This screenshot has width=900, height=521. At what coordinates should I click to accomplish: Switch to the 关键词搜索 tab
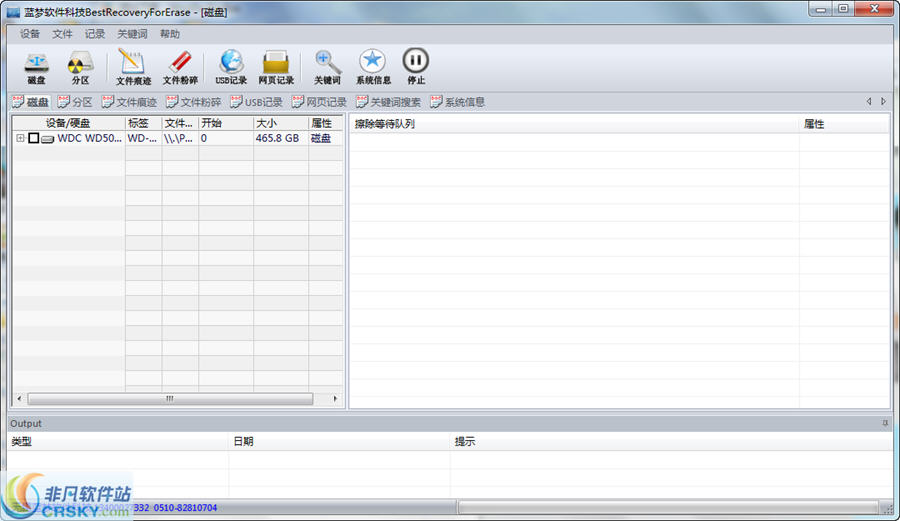pos(389,102)
